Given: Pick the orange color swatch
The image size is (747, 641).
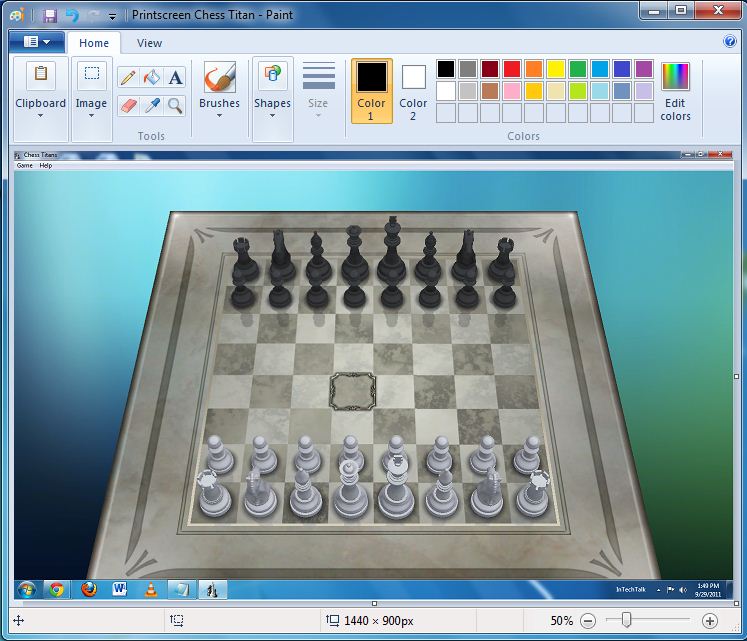Looking at the screenshot, I should click(x=534, y=69).
